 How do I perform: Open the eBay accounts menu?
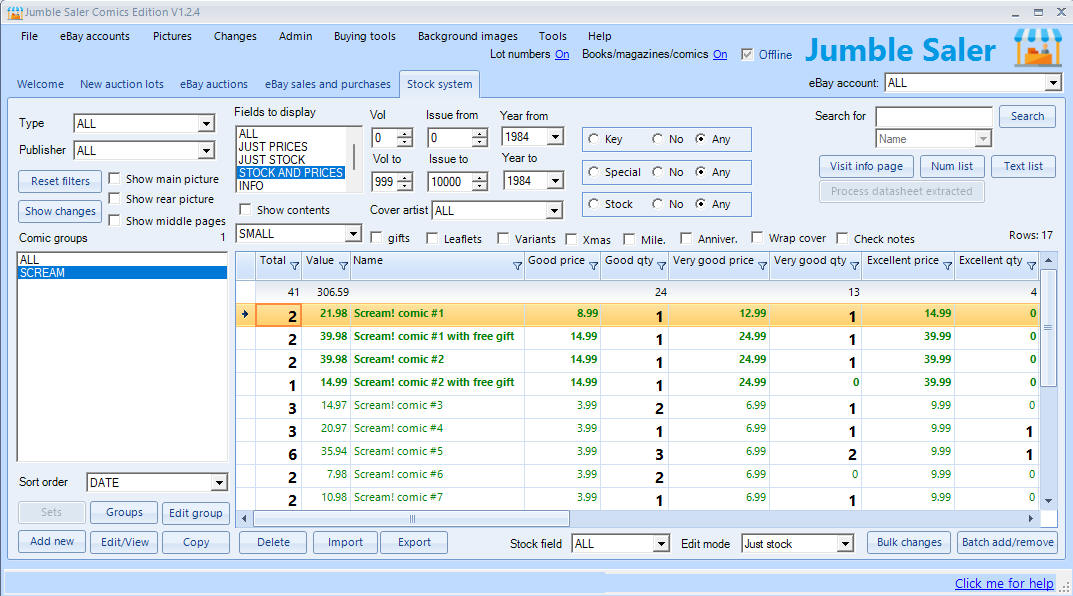click(x=94, y=36)
